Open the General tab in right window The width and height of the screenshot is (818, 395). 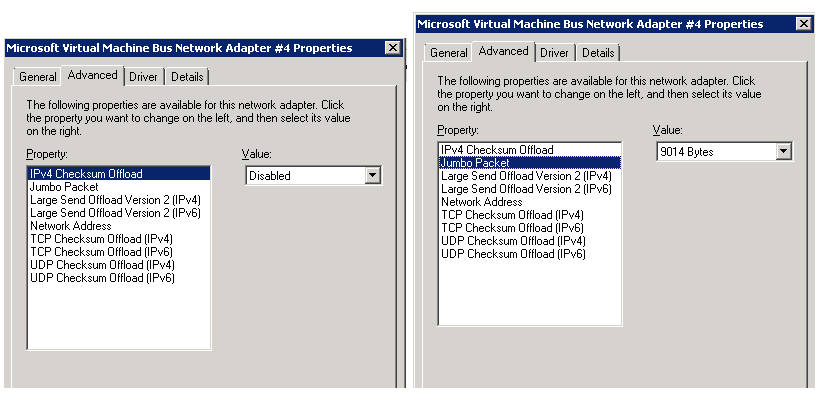[x=449, y=53]
